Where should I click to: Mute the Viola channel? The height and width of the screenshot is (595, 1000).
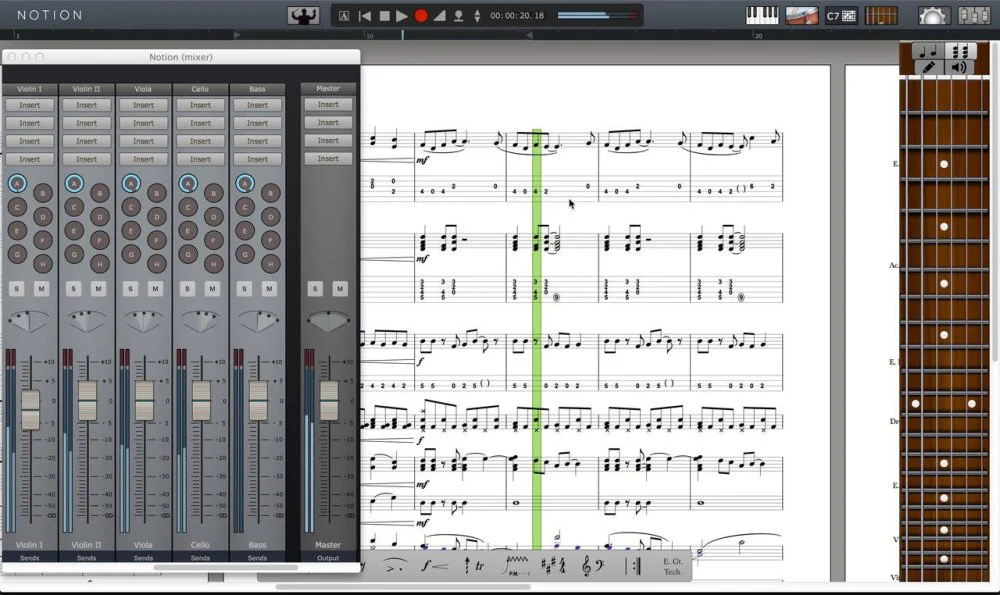click(155, 289)
